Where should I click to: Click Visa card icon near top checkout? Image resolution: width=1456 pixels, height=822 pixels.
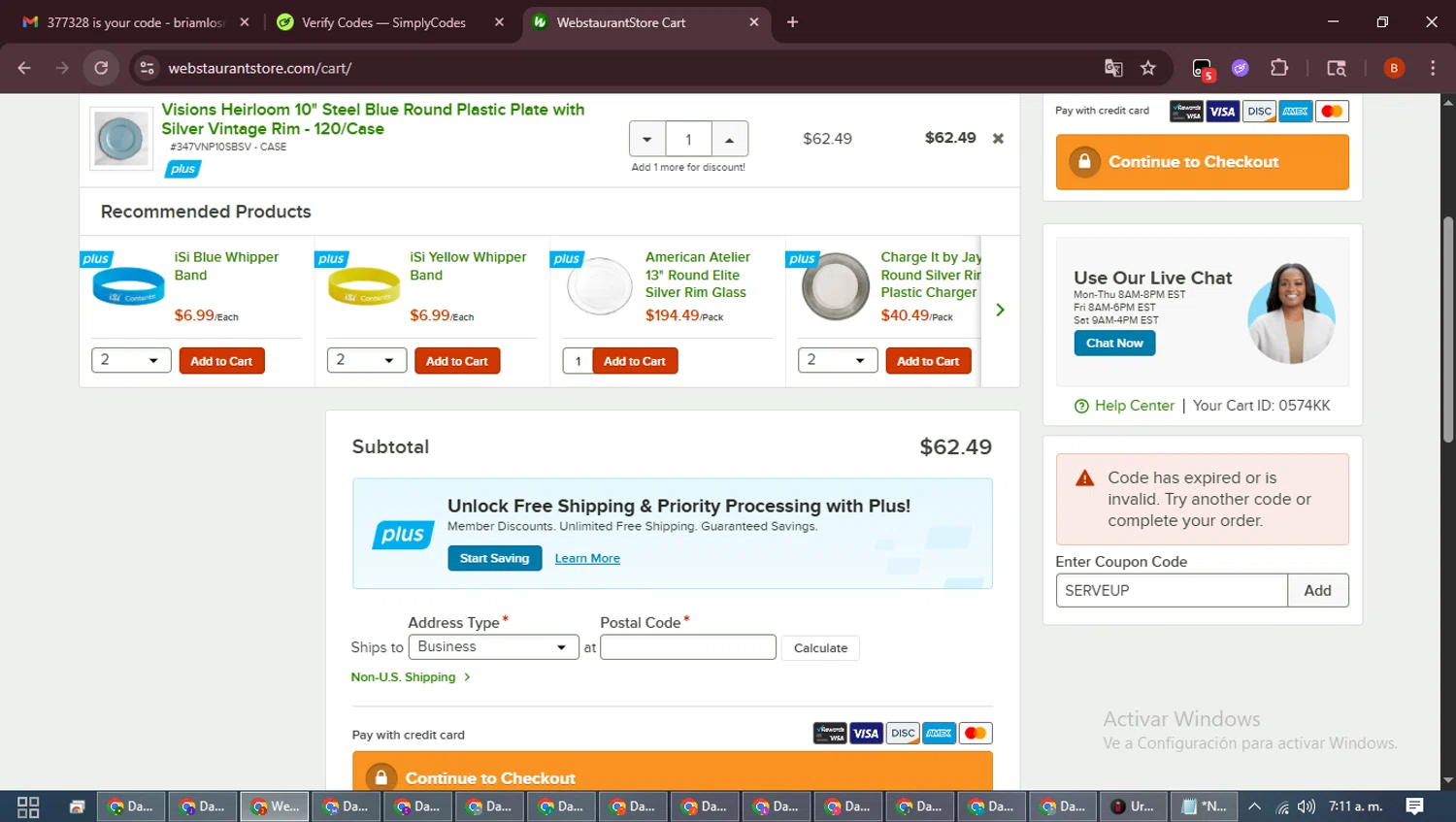(1223, 112)
